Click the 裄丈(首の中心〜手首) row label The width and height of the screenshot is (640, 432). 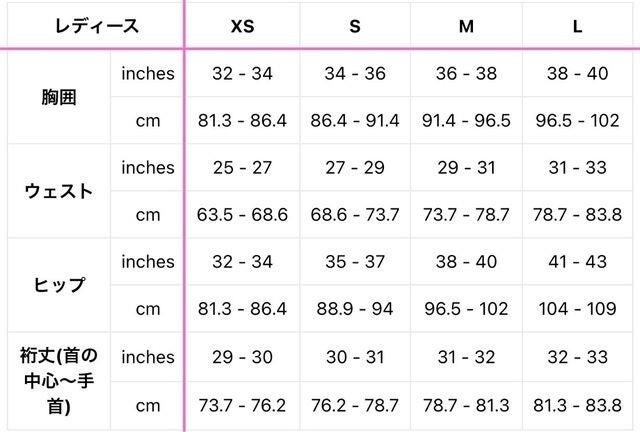click(57, 380)
